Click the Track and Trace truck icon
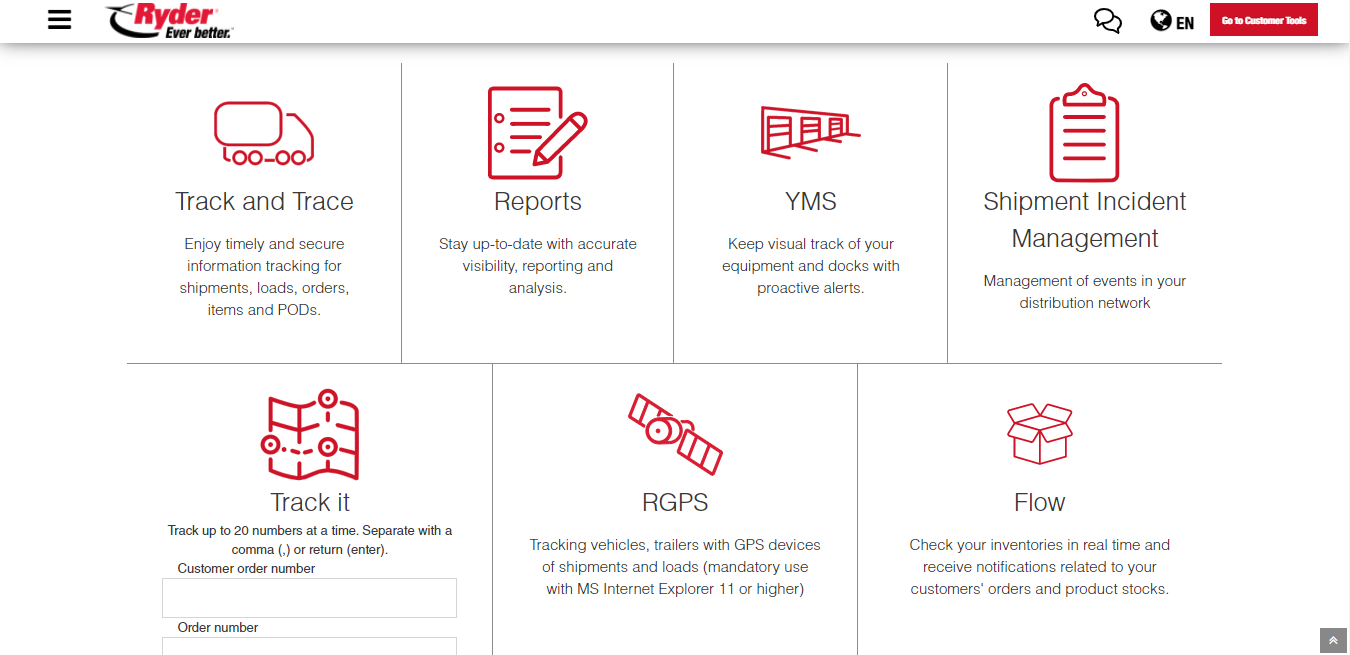This screenshot has width=1350, height=655. (264, 133)
